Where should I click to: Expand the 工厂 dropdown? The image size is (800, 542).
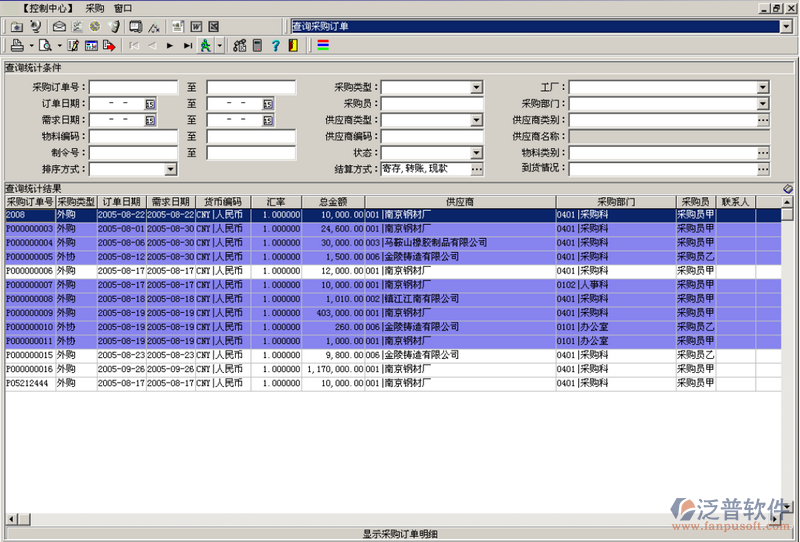(763, 88)
